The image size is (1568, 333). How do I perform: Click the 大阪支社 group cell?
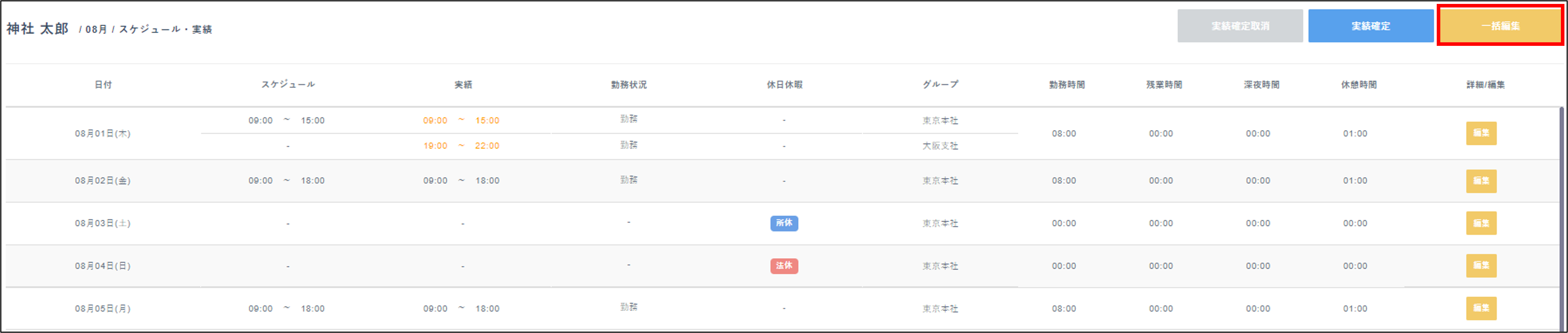[940, 146]
